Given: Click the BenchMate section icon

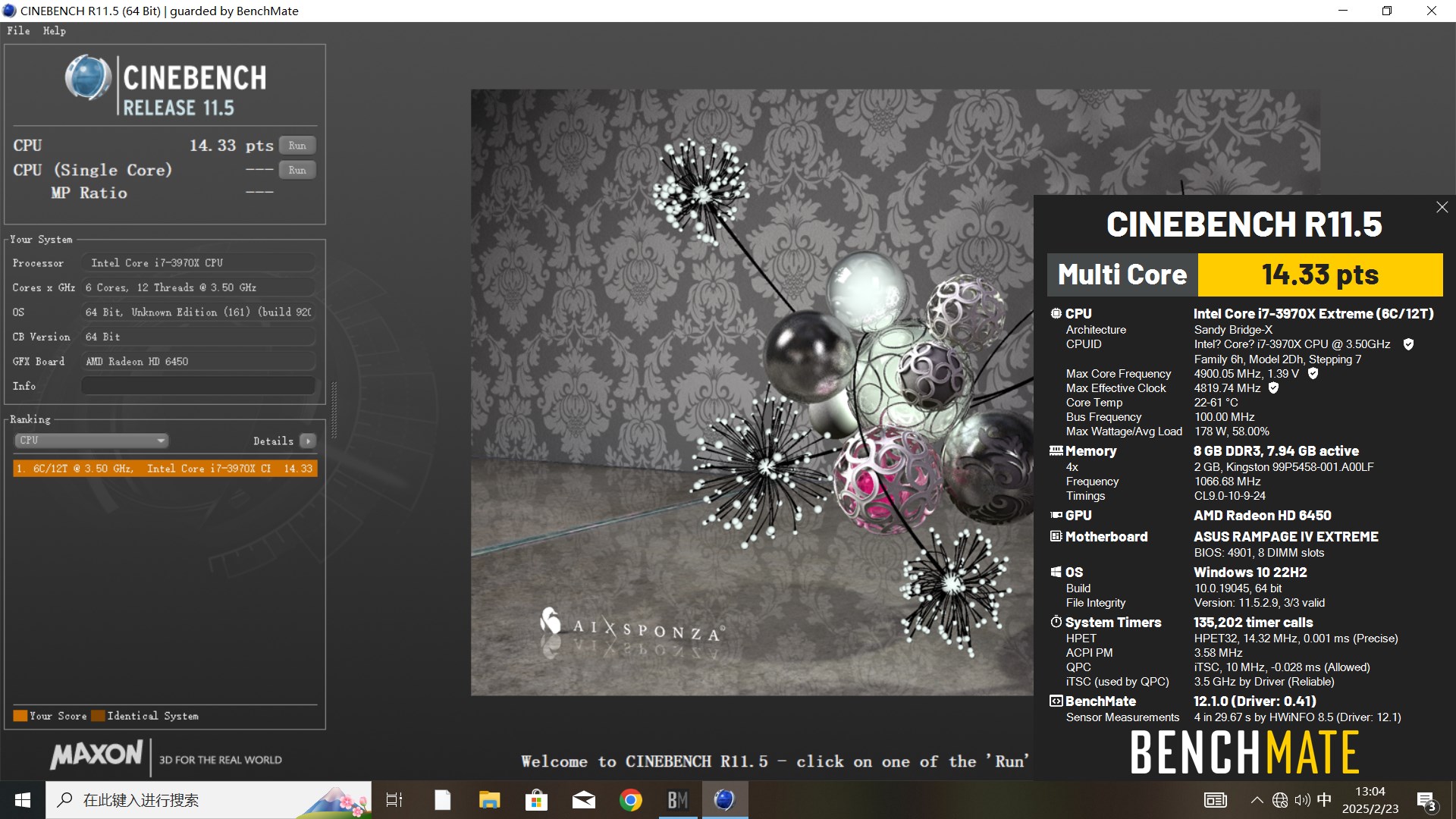Looking at the screenshot, I should (1056, 701).
